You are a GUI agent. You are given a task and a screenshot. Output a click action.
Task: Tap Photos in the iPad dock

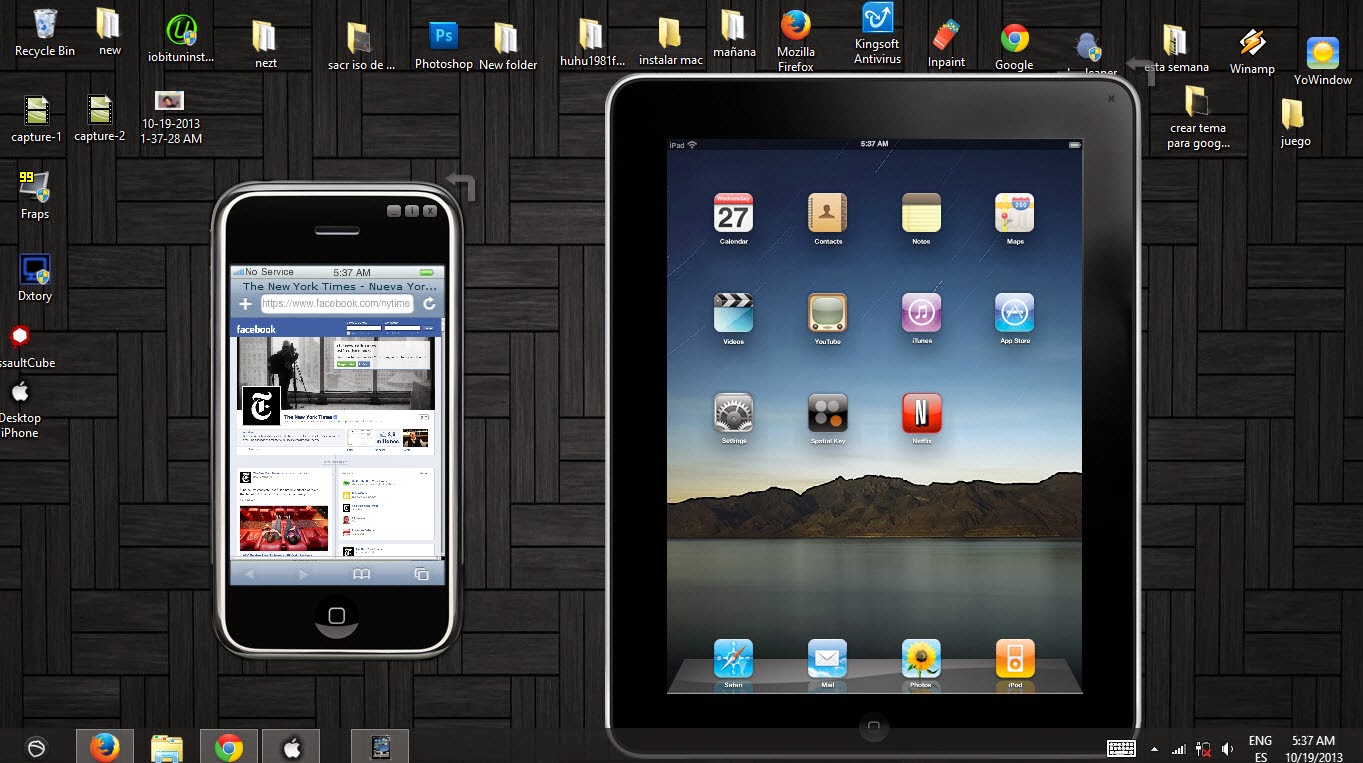coord(921,659)
